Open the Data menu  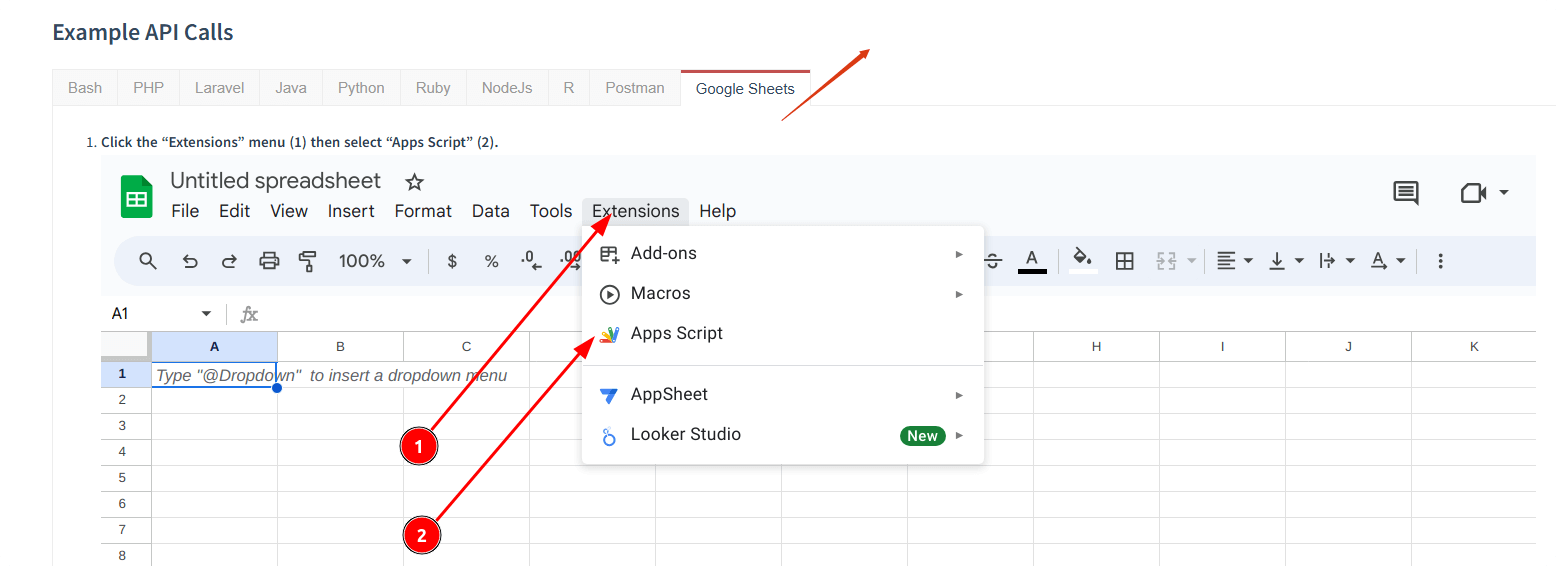coord(491,211)
